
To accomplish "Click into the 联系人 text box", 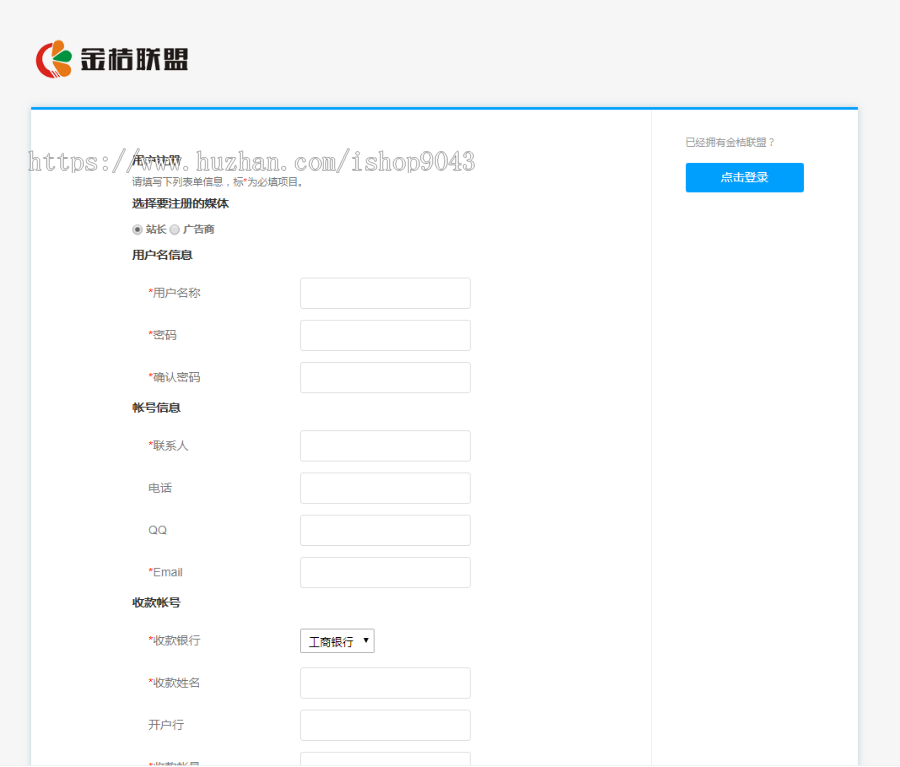I will [385, 446].
